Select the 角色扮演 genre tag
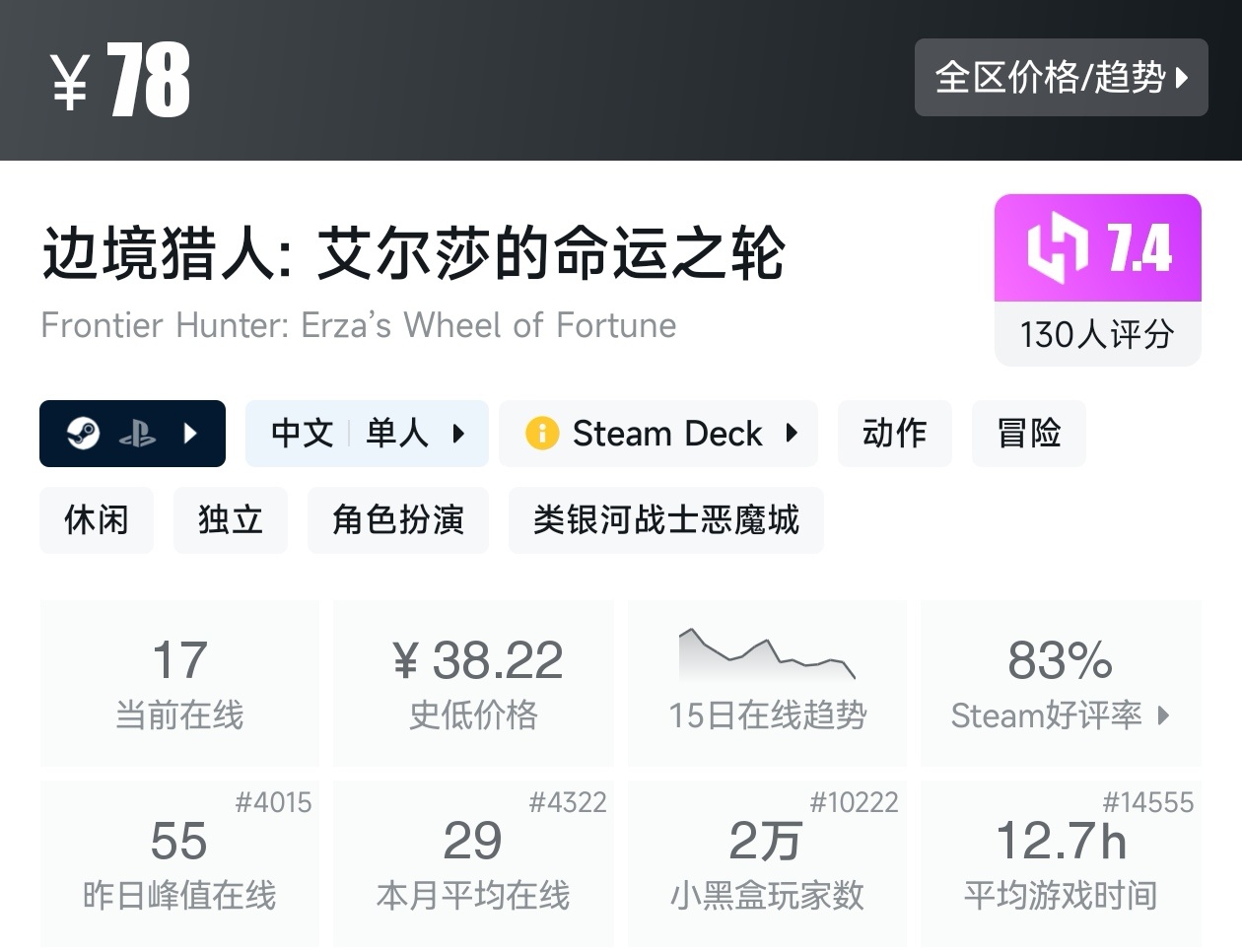Viewport: 1242px width, 952px height. click(x=397, y=519)
